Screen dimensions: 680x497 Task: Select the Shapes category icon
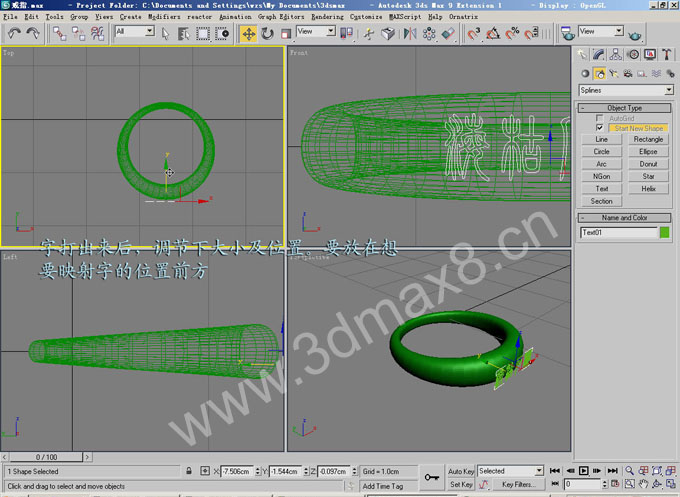[599, 74]
